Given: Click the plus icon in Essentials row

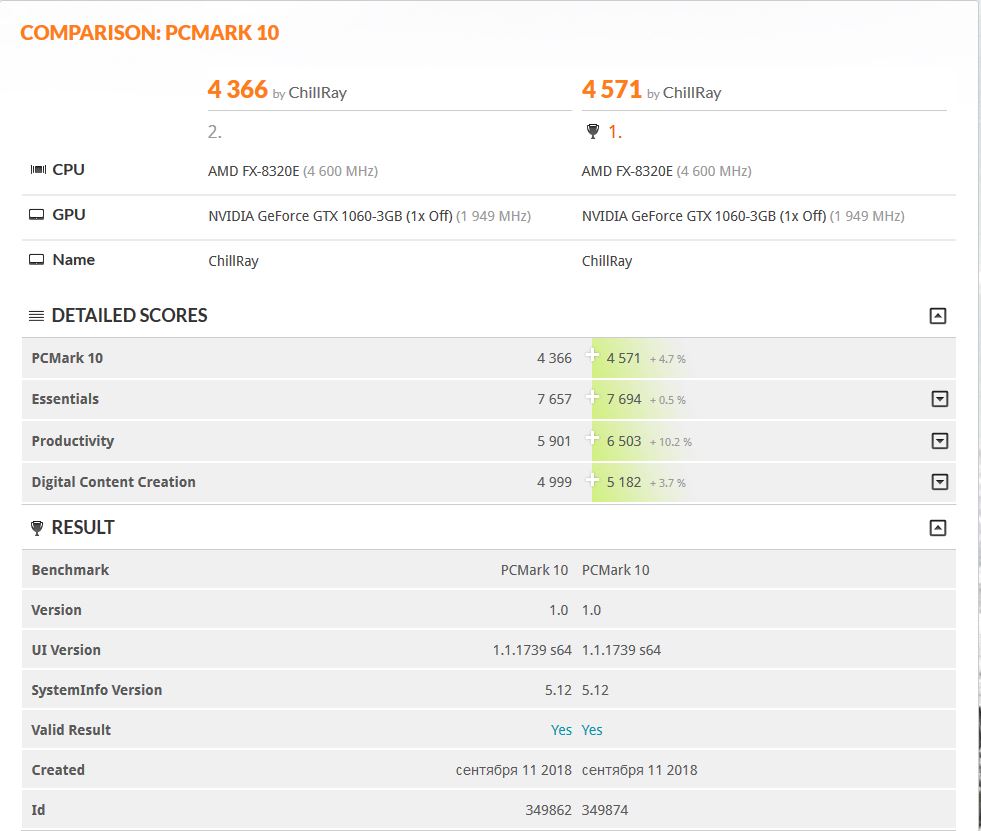Looking at the screenshot, I should tap(592, 397).
